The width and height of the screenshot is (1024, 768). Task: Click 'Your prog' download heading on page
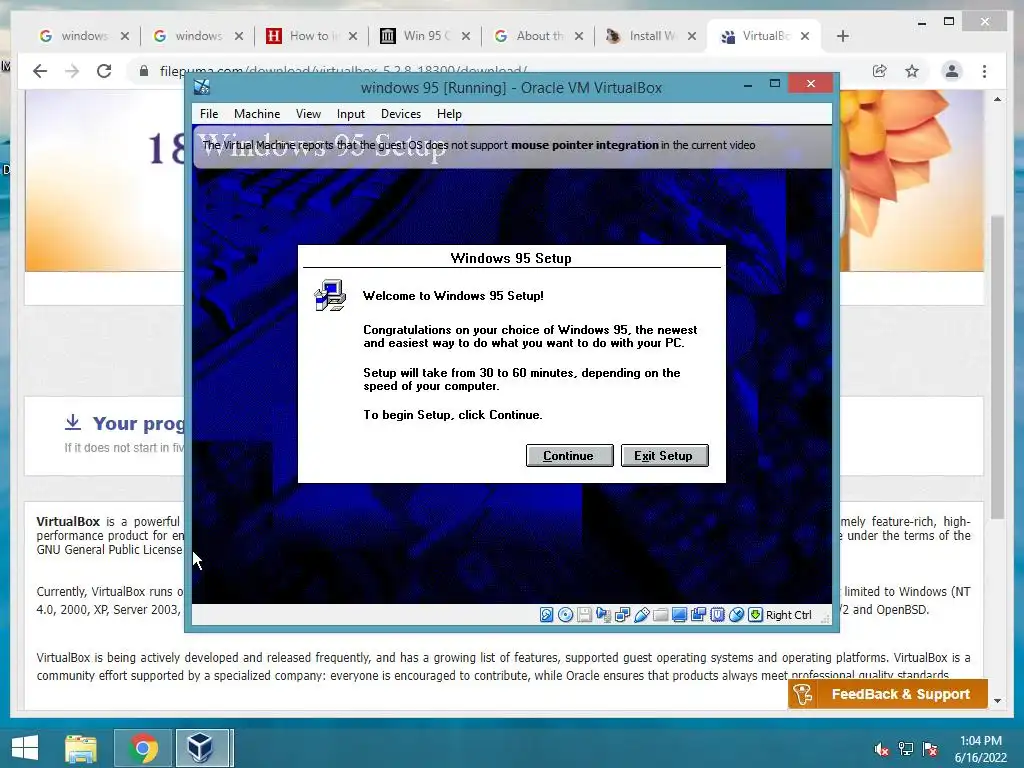click(138, 424)
